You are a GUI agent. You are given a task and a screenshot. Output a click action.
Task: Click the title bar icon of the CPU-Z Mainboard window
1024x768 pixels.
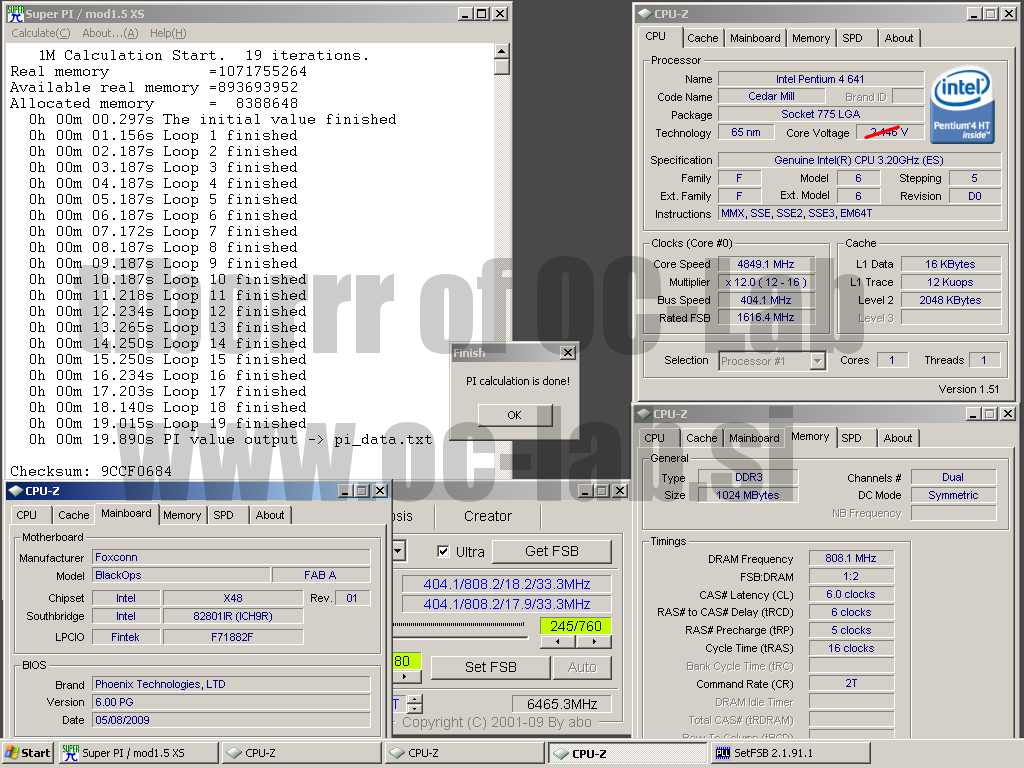pos(16,490)
